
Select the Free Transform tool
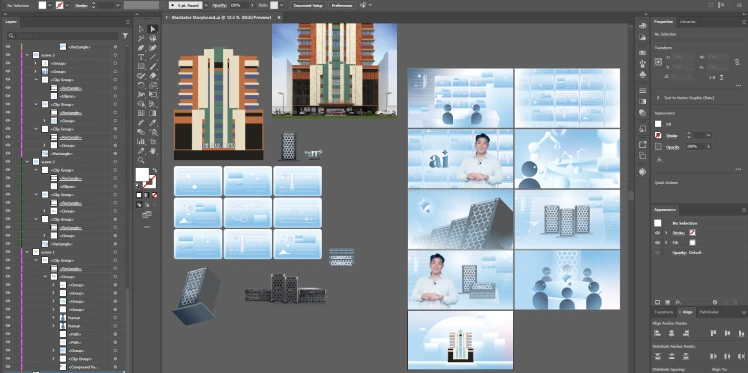(x=153, y=94)
